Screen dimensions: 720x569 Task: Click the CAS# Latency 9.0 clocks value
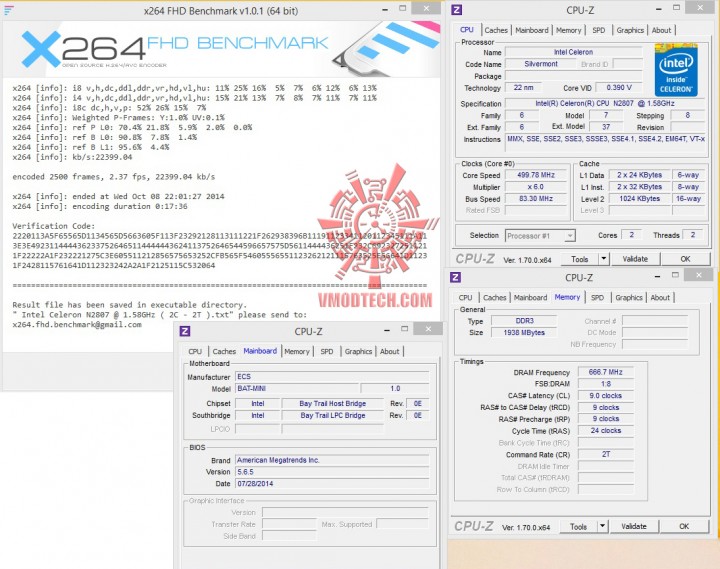[x=606, y=395]
